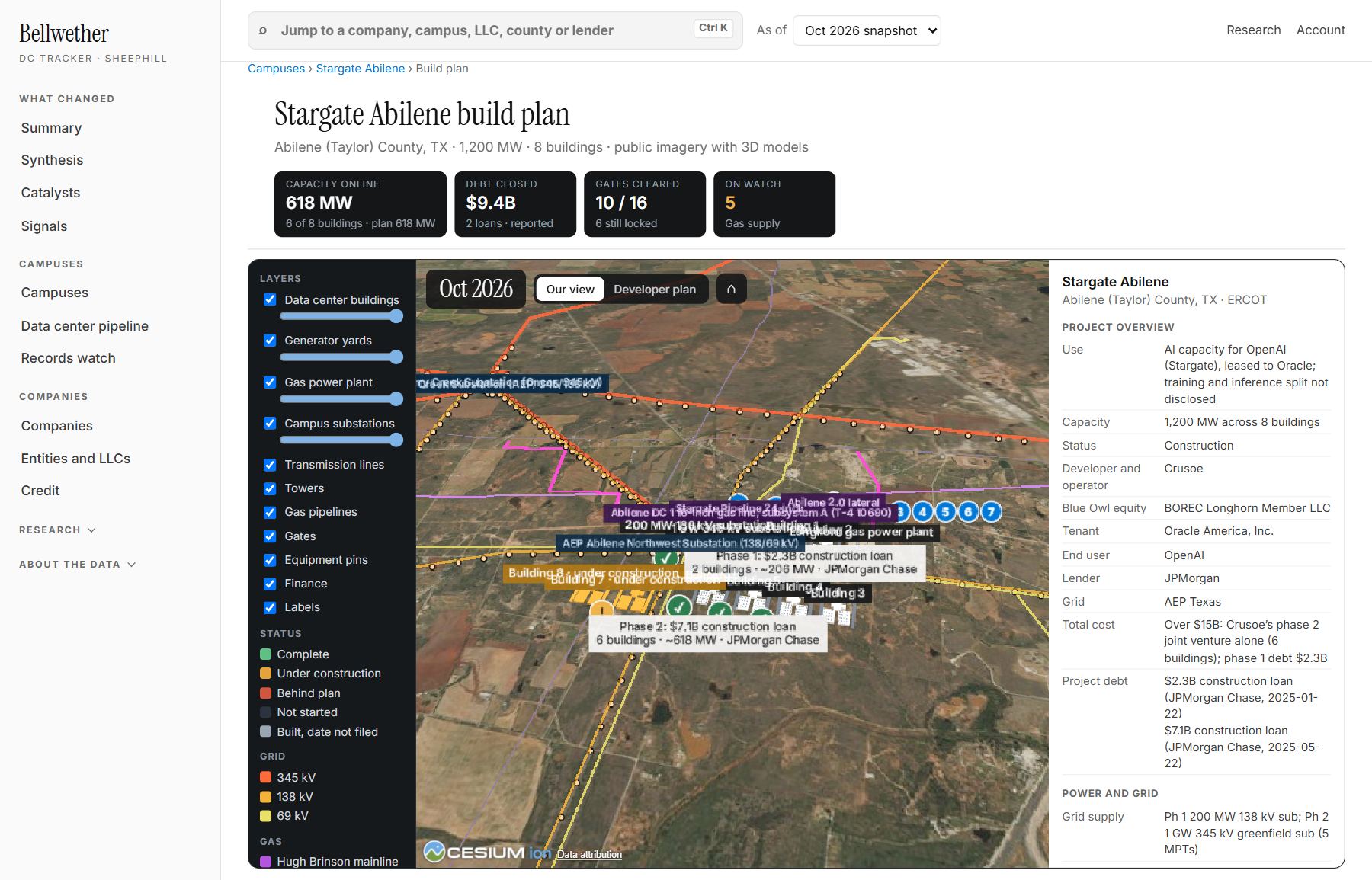
Task: Open the Campuses sidebar item
Action: coord(55,293)
